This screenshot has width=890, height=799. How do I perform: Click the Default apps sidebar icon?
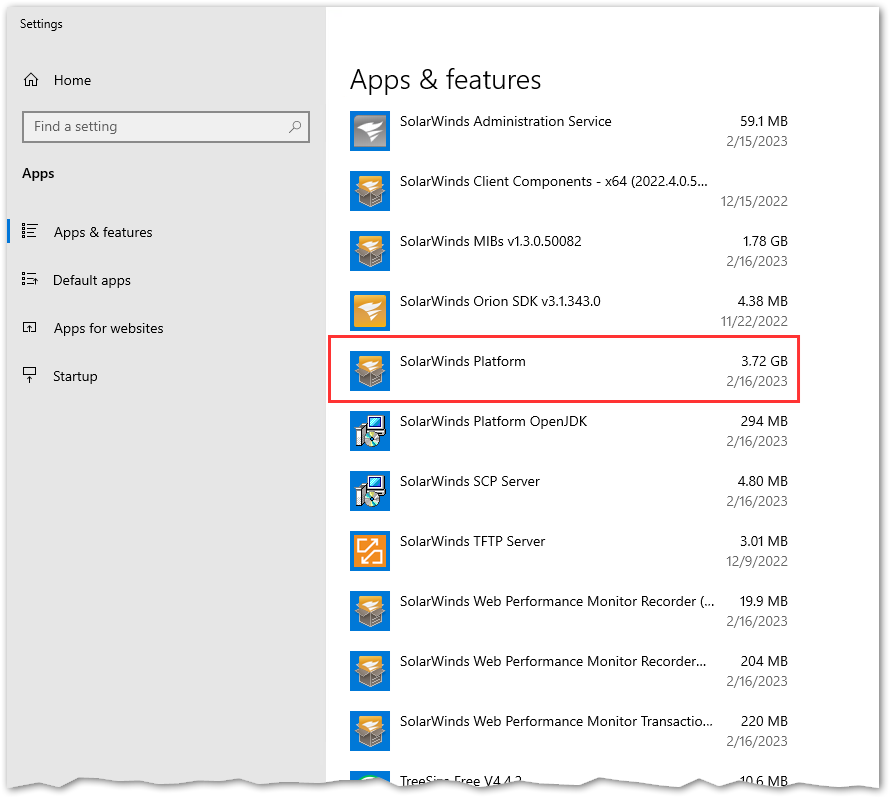point(30,279)
